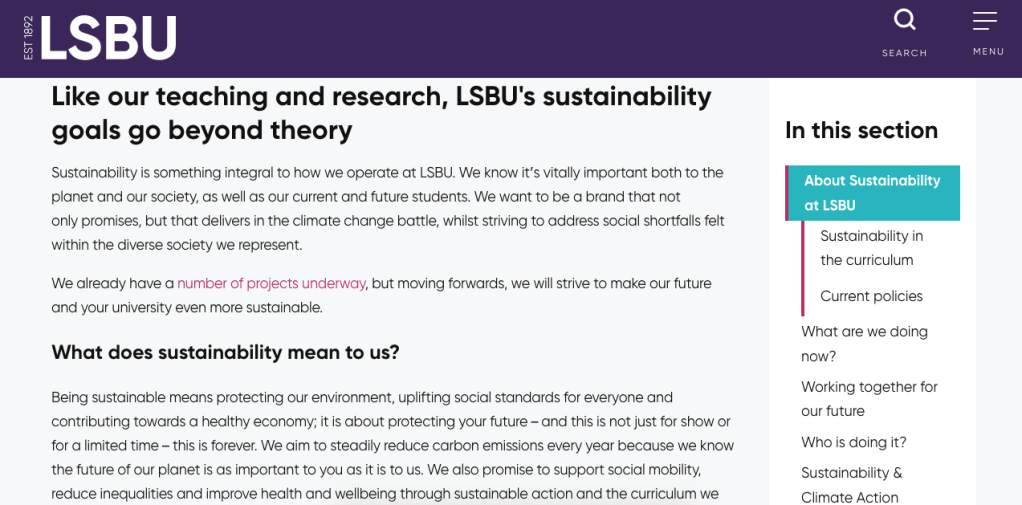The image size is (1022, 505).
Task: Click 'What does sustainability mean to us?' subheading
Action: point(225,352)
